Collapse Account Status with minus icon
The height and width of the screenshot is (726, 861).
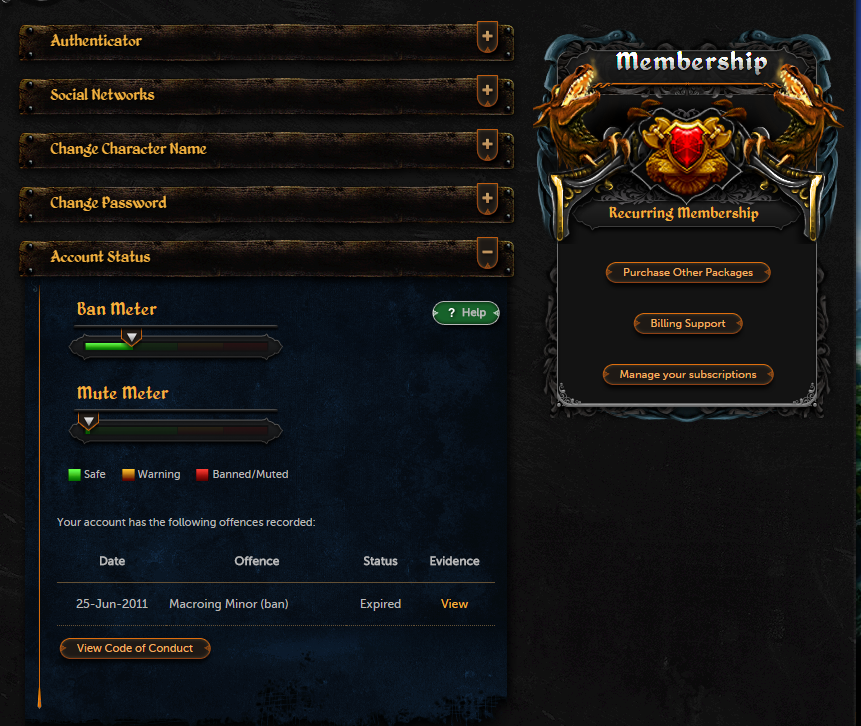click(x=487, y=253)
